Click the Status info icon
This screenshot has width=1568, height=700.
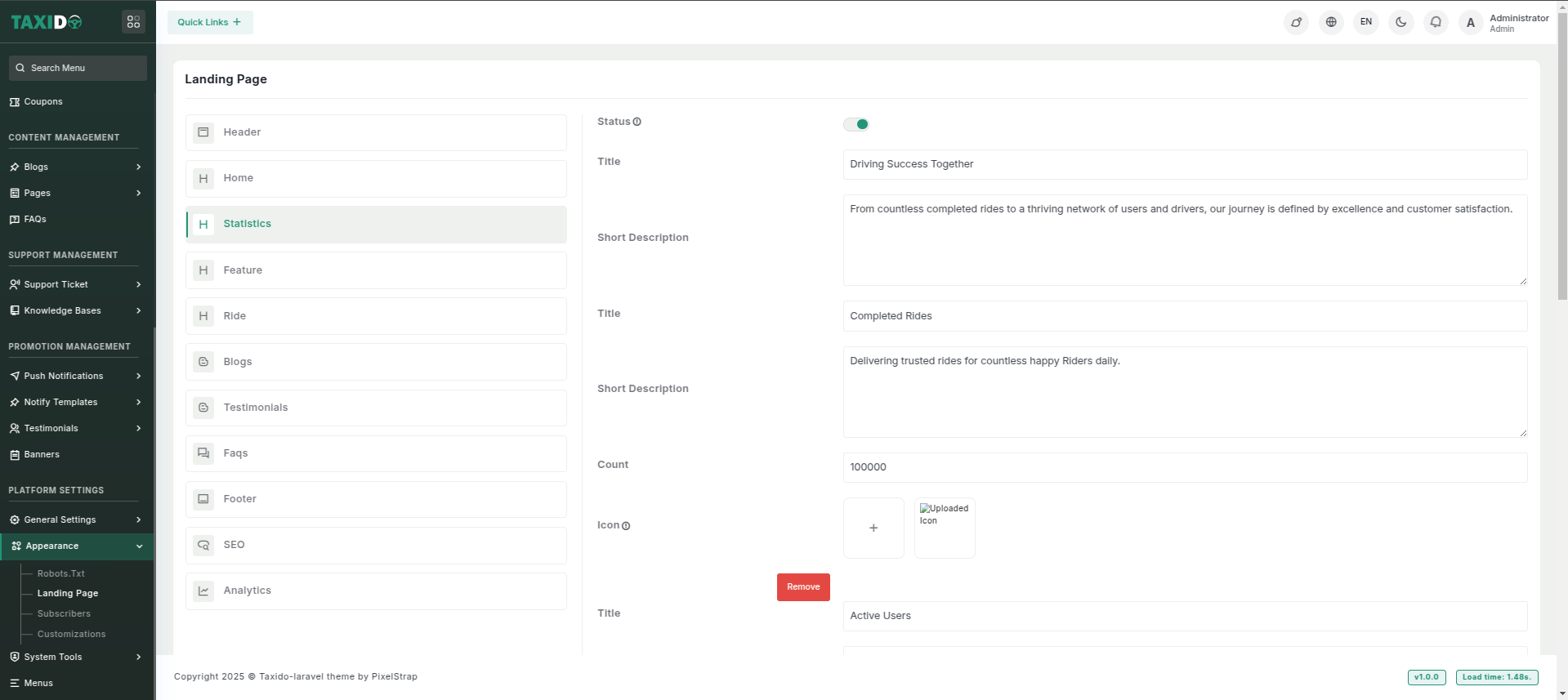coord(637,122)
